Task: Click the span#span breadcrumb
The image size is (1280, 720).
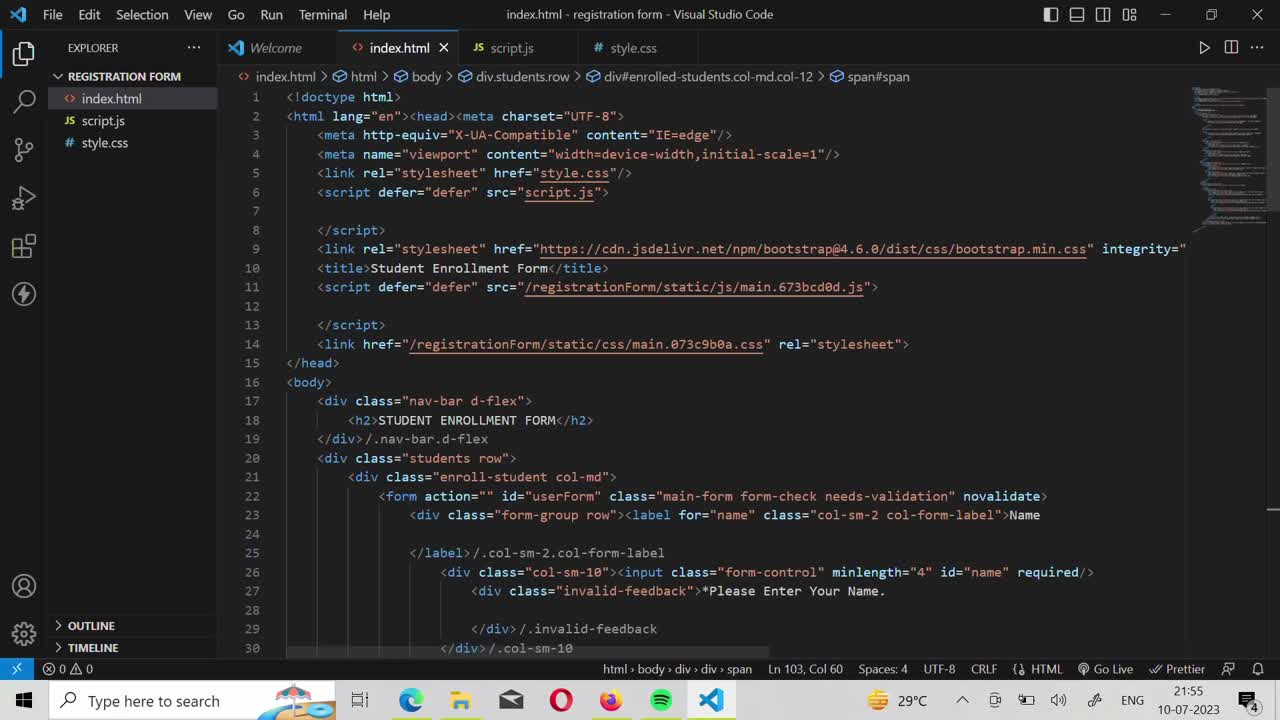Action: coord(870,76)
